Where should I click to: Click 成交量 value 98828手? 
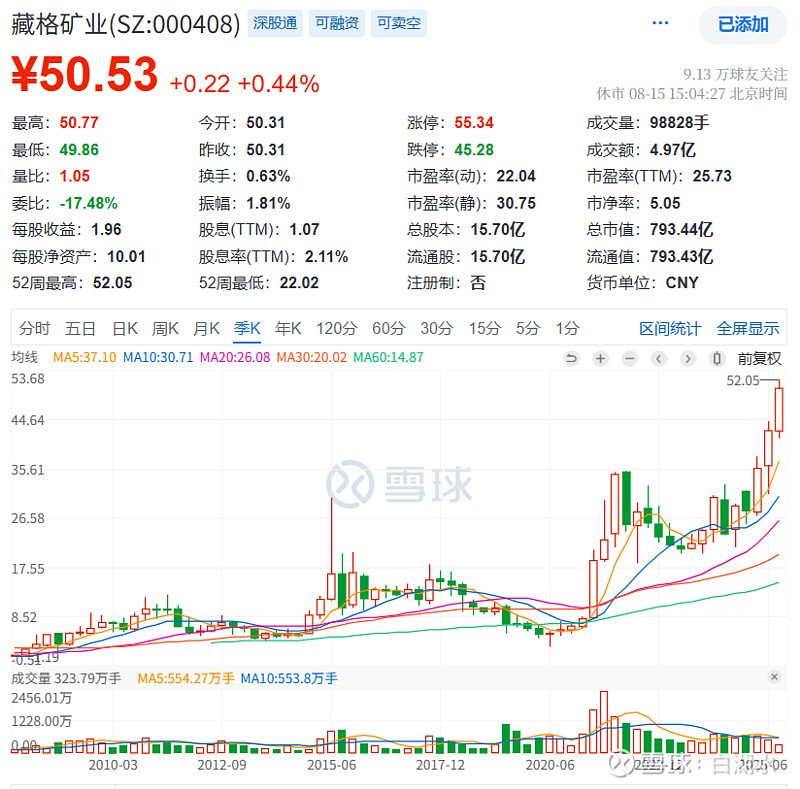coord(679,122)
